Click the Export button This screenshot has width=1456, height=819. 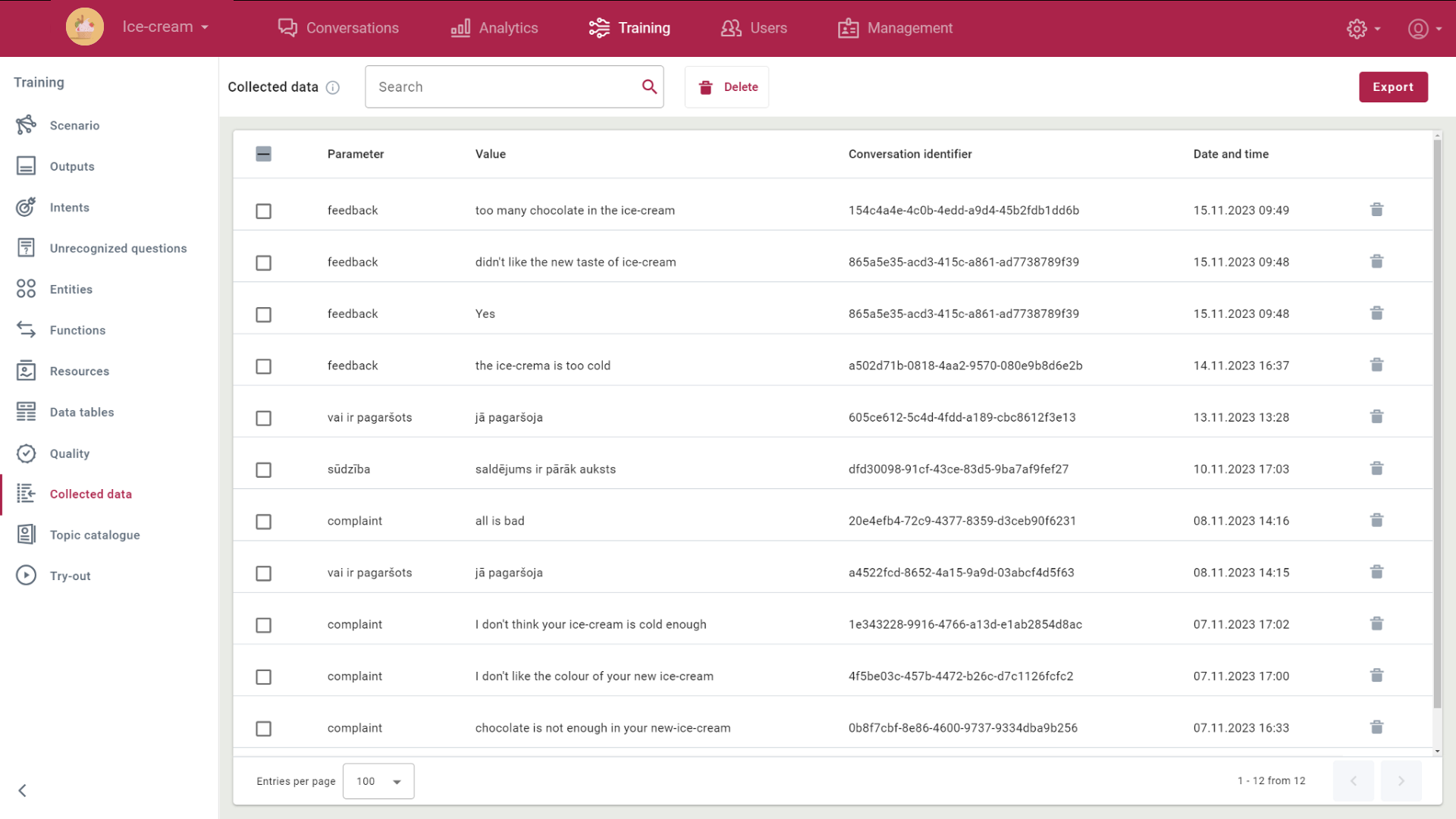(1393, 86)
